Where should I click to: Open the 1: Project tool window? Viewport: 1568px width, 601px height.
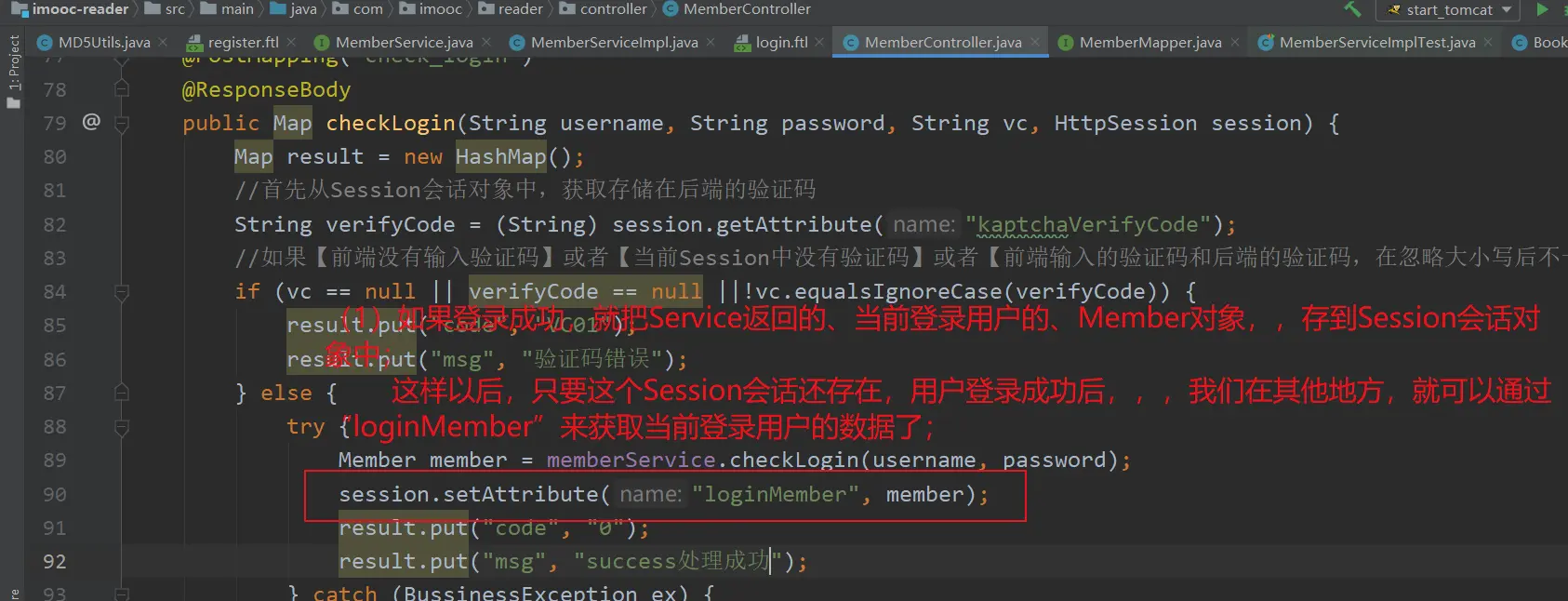(13, 72)
